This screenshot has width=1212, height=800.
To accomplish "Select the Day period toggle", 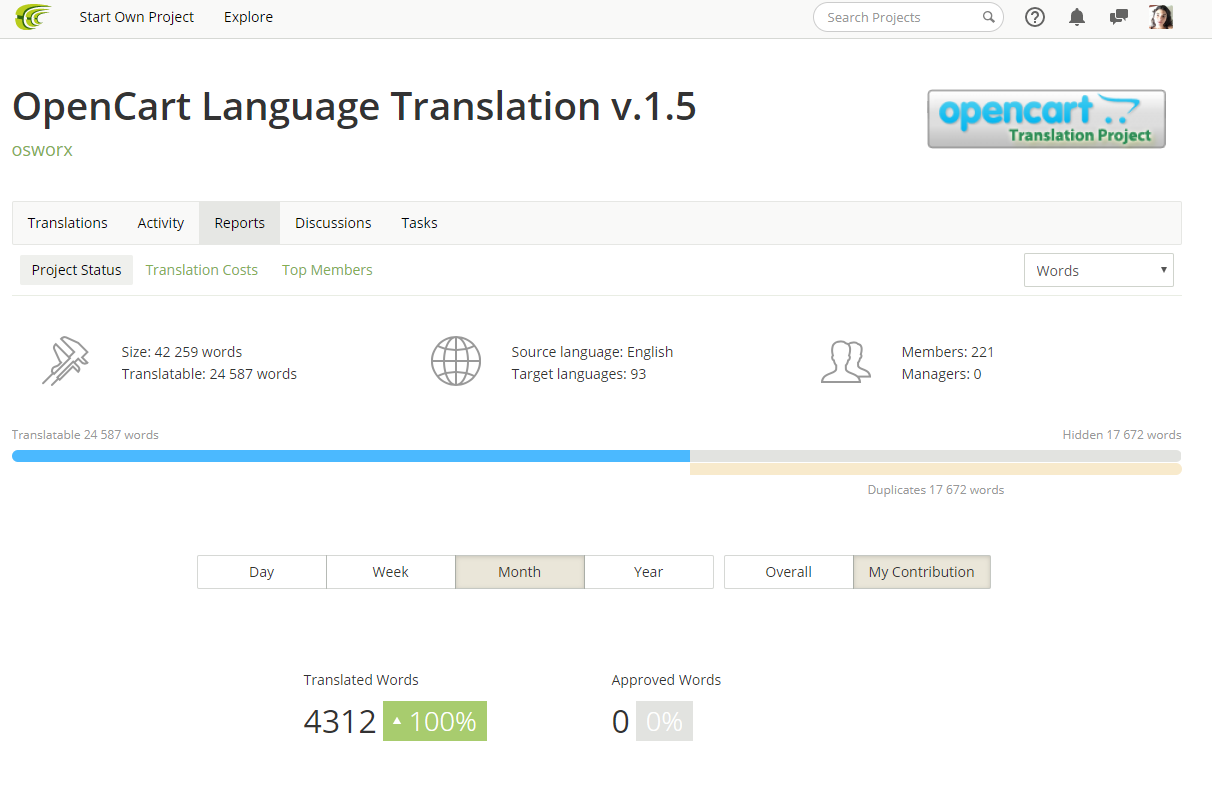I will point(262,572).
